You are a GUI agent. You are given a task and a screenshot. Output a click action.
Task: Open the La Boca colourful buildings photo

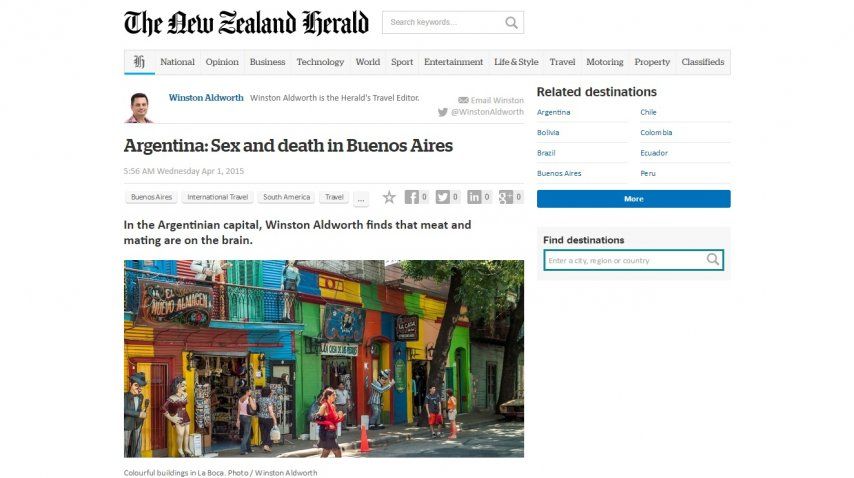point(324,359)
